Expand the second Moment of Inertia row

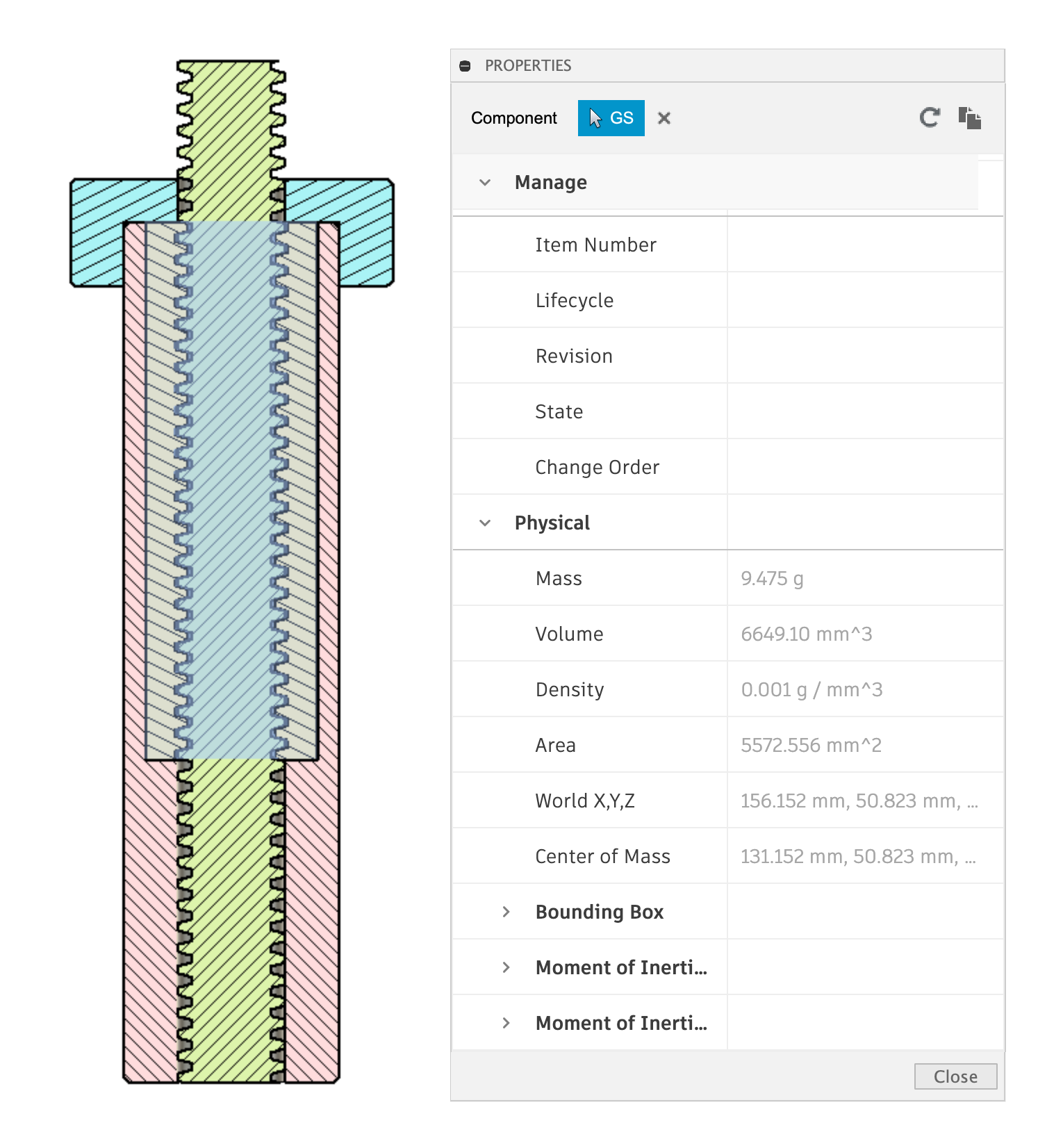[x=506, y=1023]
